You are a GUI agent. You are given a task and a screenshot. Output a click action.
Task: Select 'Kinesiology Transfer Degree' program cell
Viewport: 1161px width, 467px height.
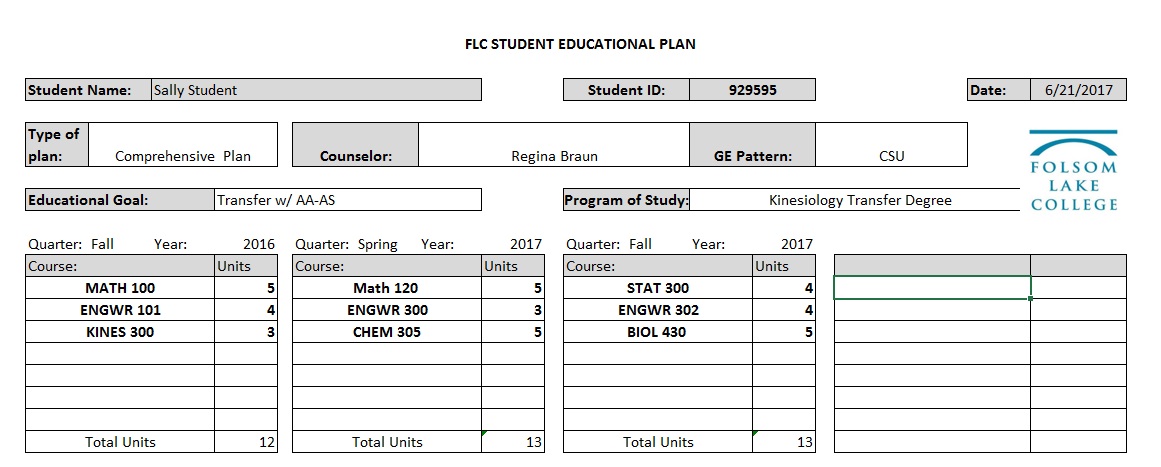coord(854,200)
